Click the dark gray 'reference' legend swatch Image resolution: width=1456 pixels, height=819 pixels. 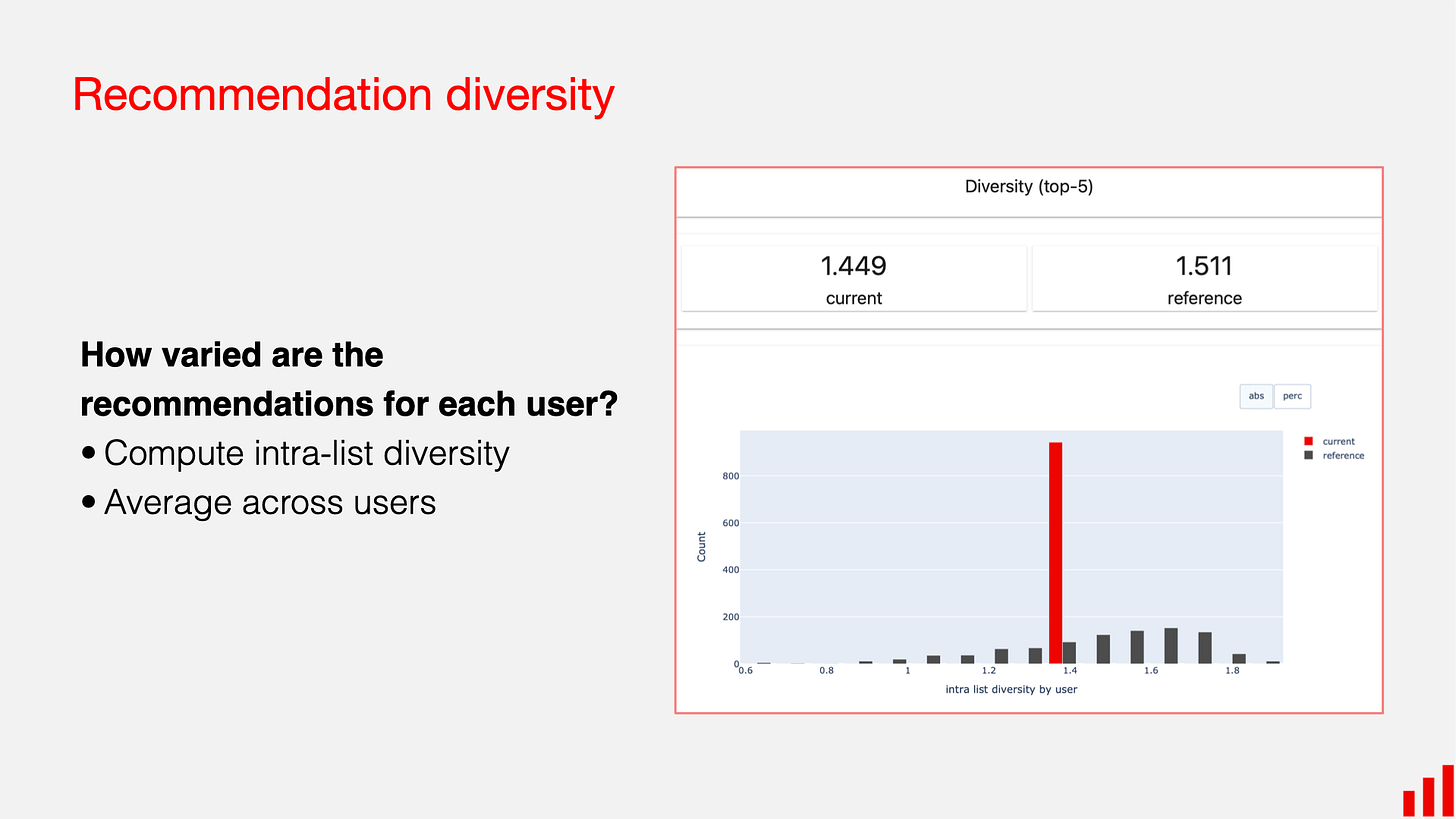(x=1308, y=455)
